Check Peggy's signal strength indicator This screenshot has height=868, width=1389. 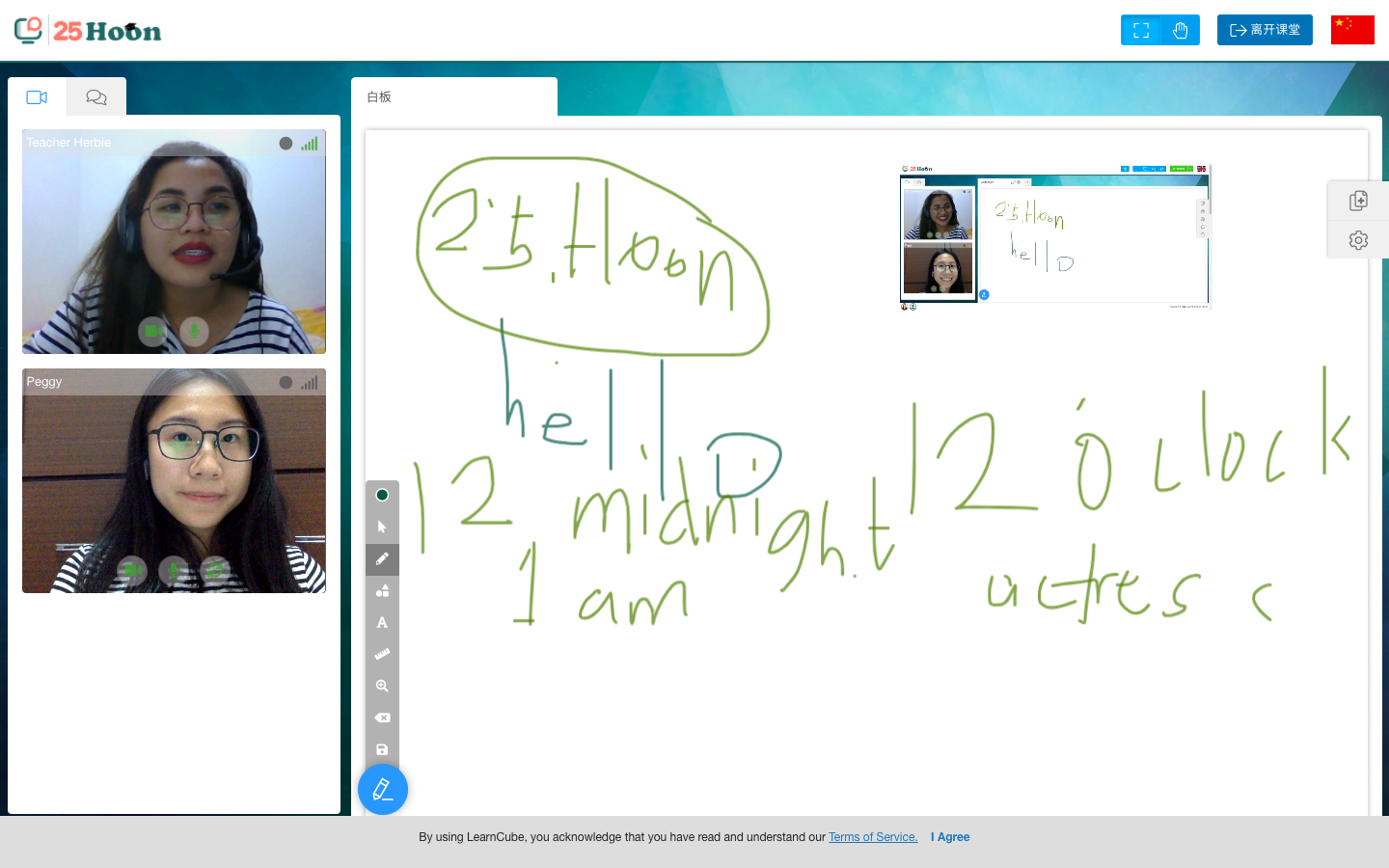point(309,383)
